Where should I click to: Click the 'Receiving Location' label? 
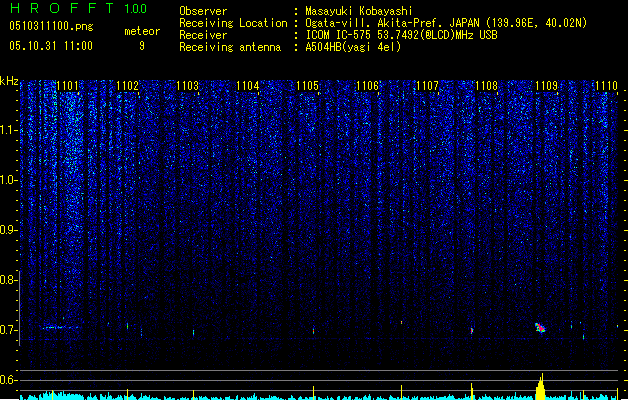click(233, 23)
